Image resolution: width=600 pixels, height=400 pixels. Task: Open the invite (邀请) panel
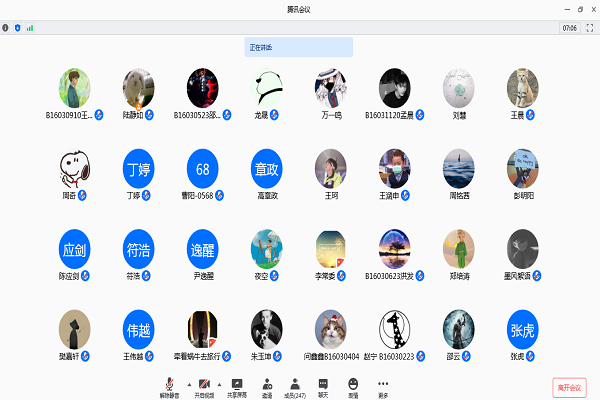pyautogui.click(x=266, y=386)
